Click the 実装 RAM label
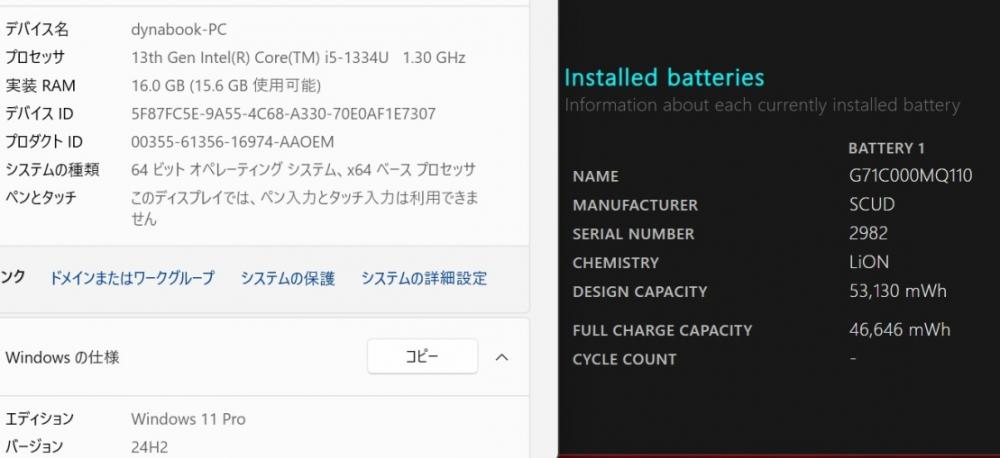 tap(40, 85)
